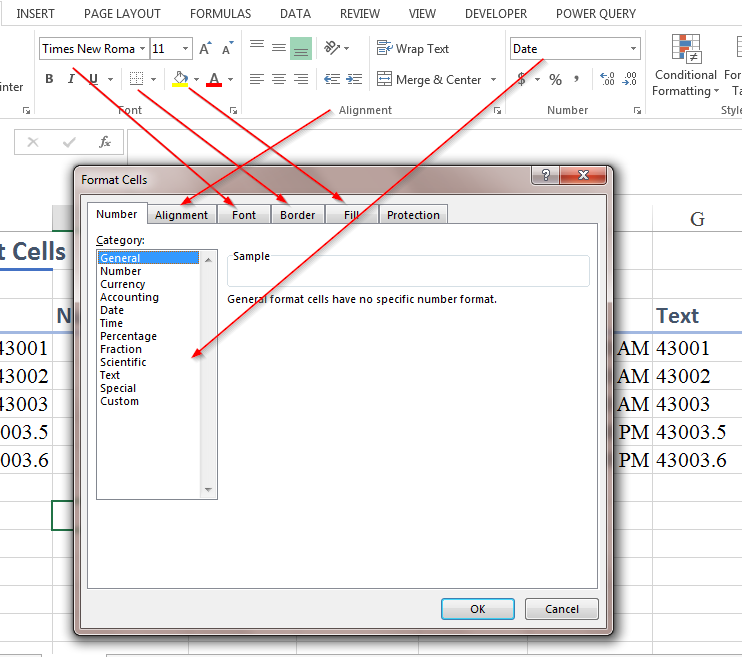Click the Fill Color paint bucket icon
The height and width of the screenshot is (657, 742).
tap(180, 79)
